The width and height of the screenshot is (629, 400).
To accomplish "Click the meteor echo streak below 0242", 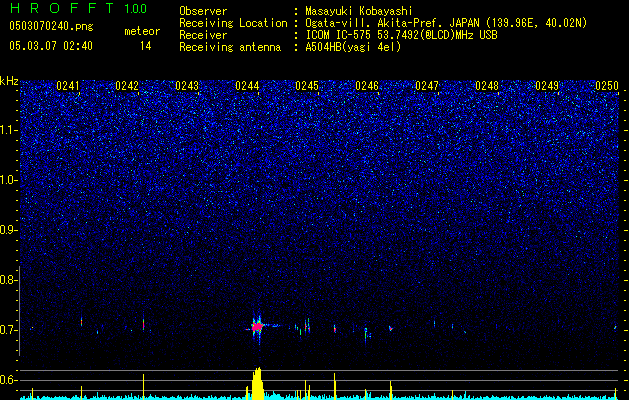I will (x=143, y=324).
